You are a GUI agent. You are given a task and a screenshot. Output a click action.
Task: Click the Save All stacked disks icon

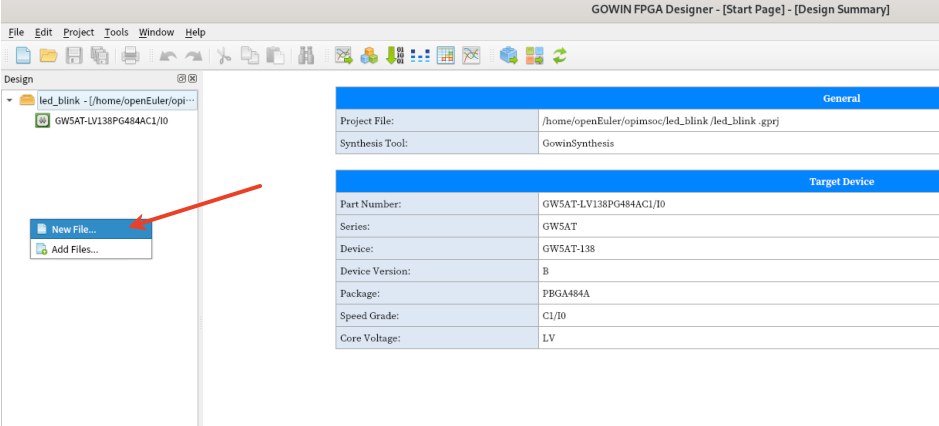click(x=99, y=56)
